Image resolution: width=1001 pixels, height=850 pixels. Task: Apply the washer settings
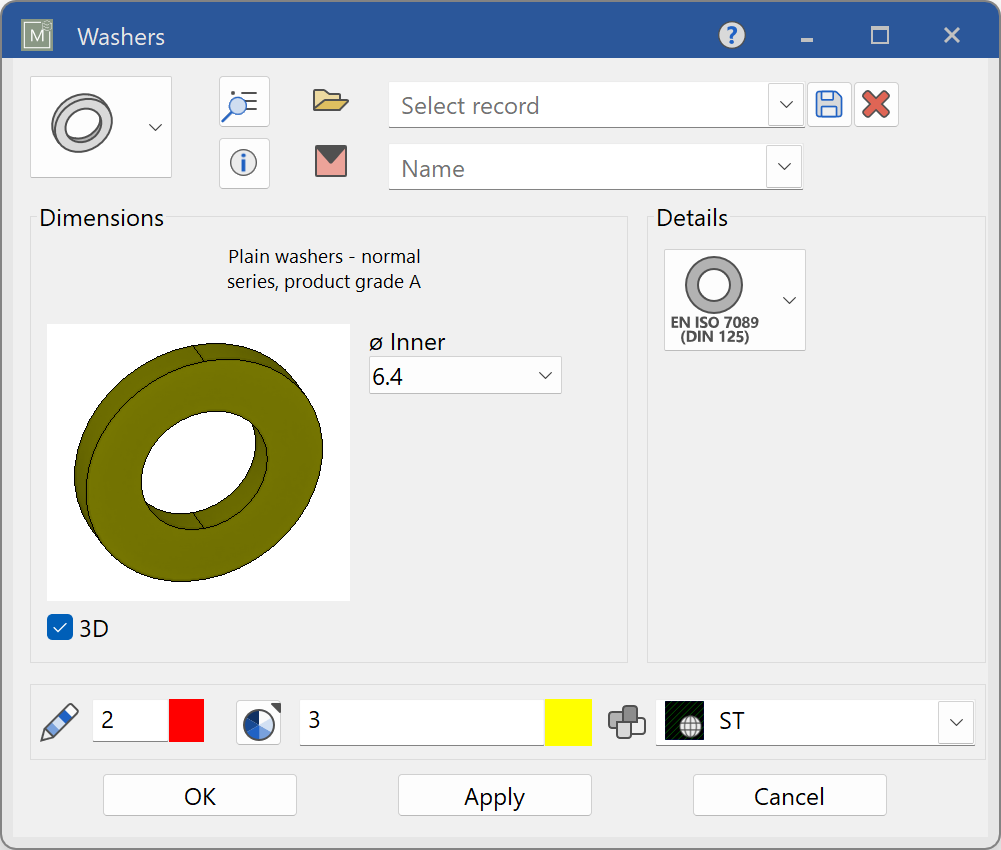(x=494, y=795)
